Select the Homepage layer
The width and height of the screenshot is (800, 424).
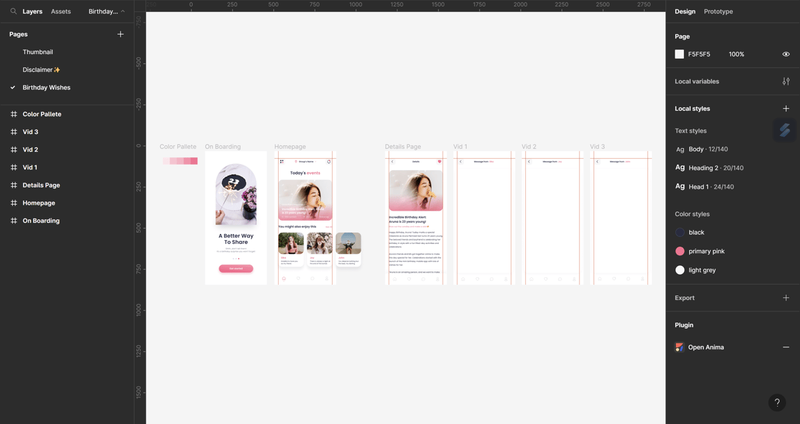tap(39, 203)
